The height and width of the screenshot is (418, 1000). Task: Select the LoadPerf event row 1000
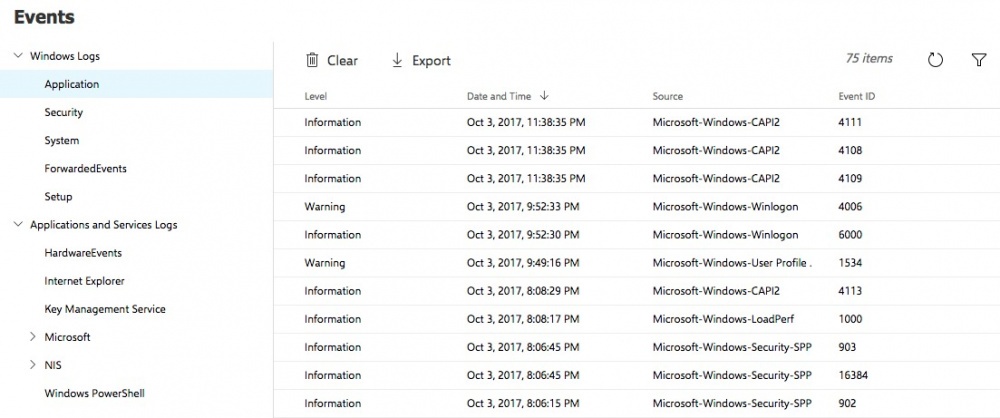(x=600, y=319)
